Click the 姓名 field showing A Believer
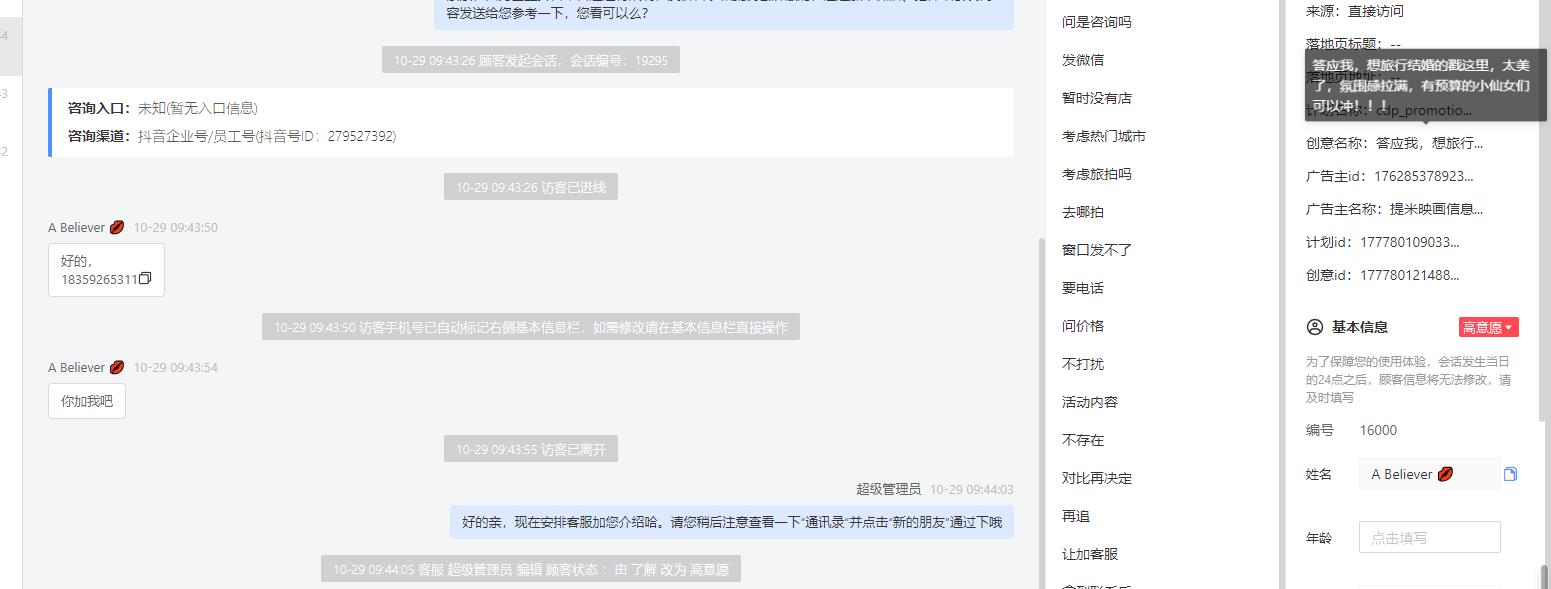 [x=1429, y=474]
